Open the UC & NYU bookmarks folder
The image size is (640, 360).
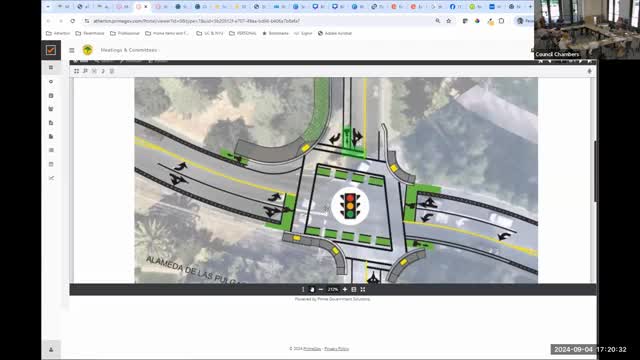click(209, 33)
